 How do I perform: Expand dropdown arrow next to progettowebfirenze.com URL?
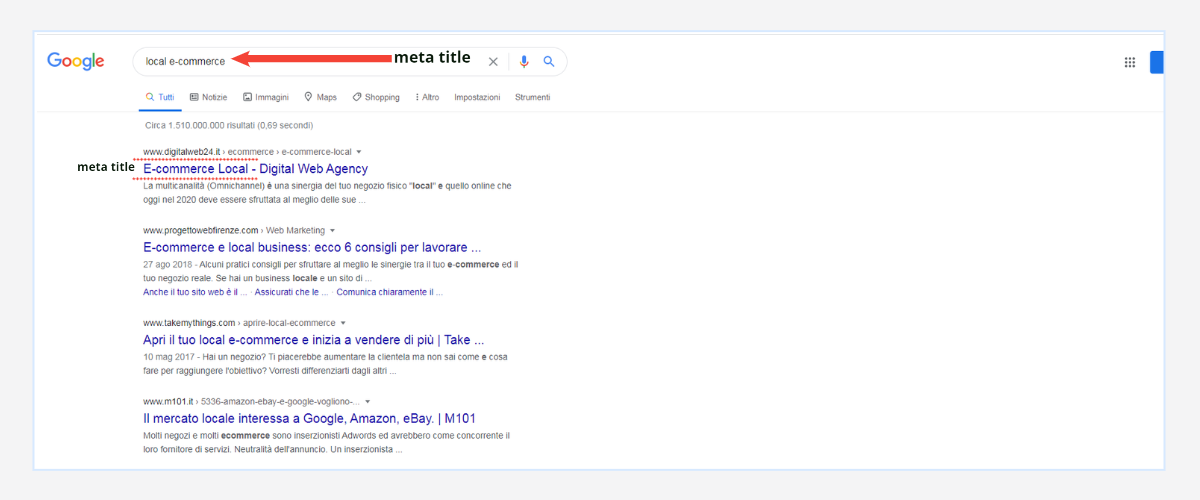pos(332,230)
